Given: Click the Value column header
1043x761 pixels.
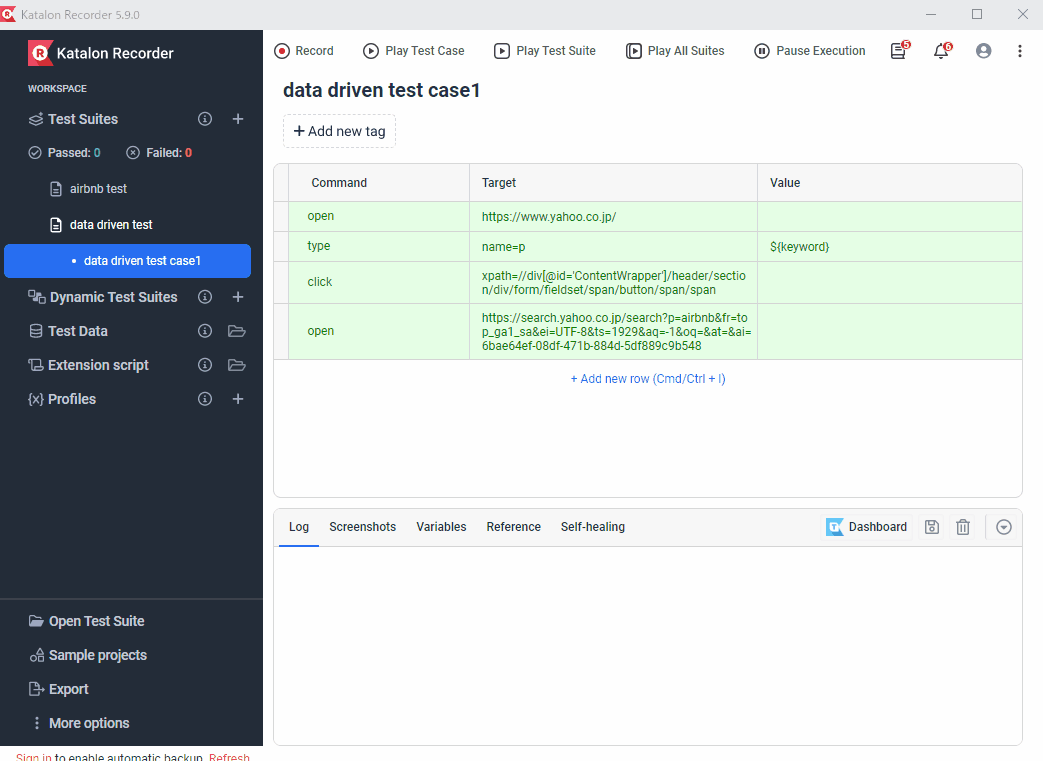Looking at the screenshot, I should tap(889, 182).
